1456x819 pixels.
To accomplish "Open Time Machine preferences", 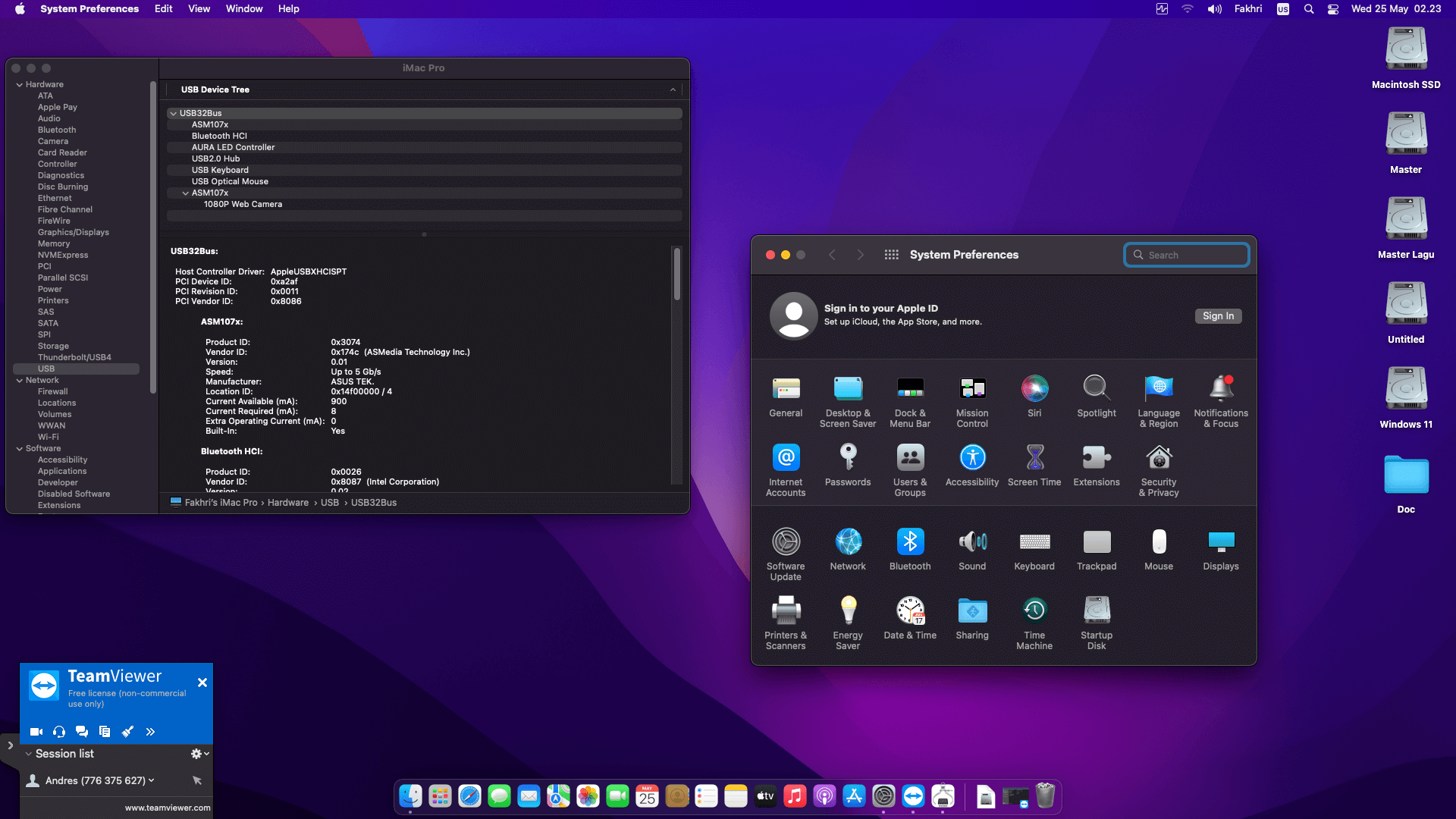I will [x=1034, y=624].
